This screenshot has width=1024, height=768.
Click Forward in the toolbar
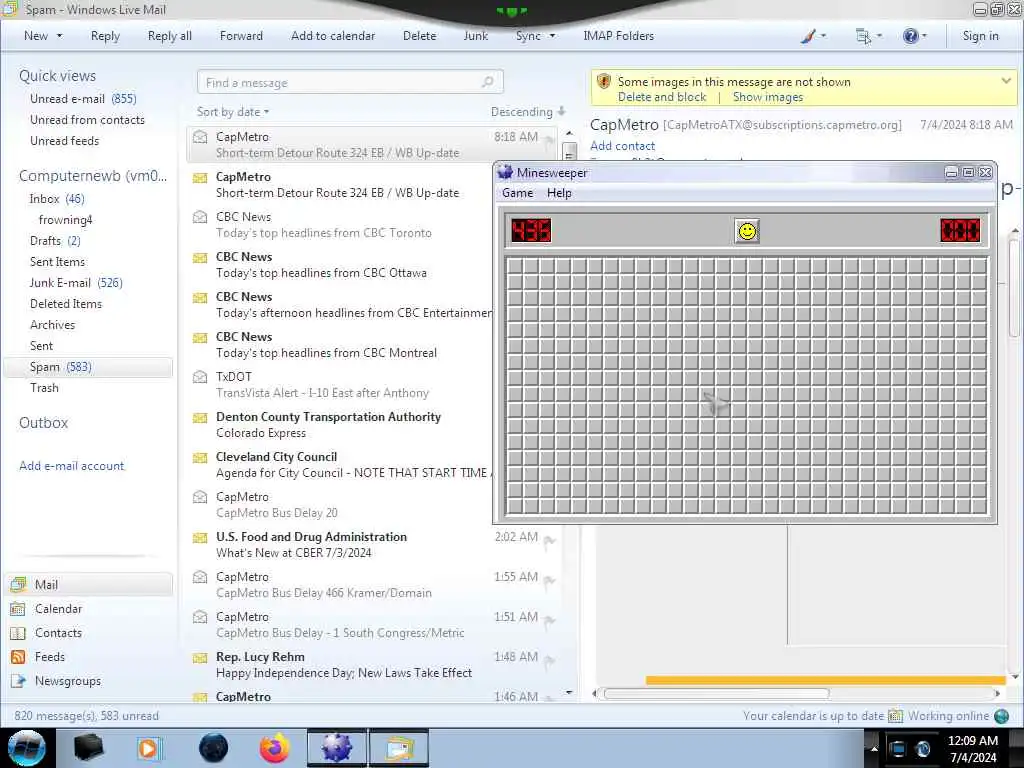pos(241,36)
